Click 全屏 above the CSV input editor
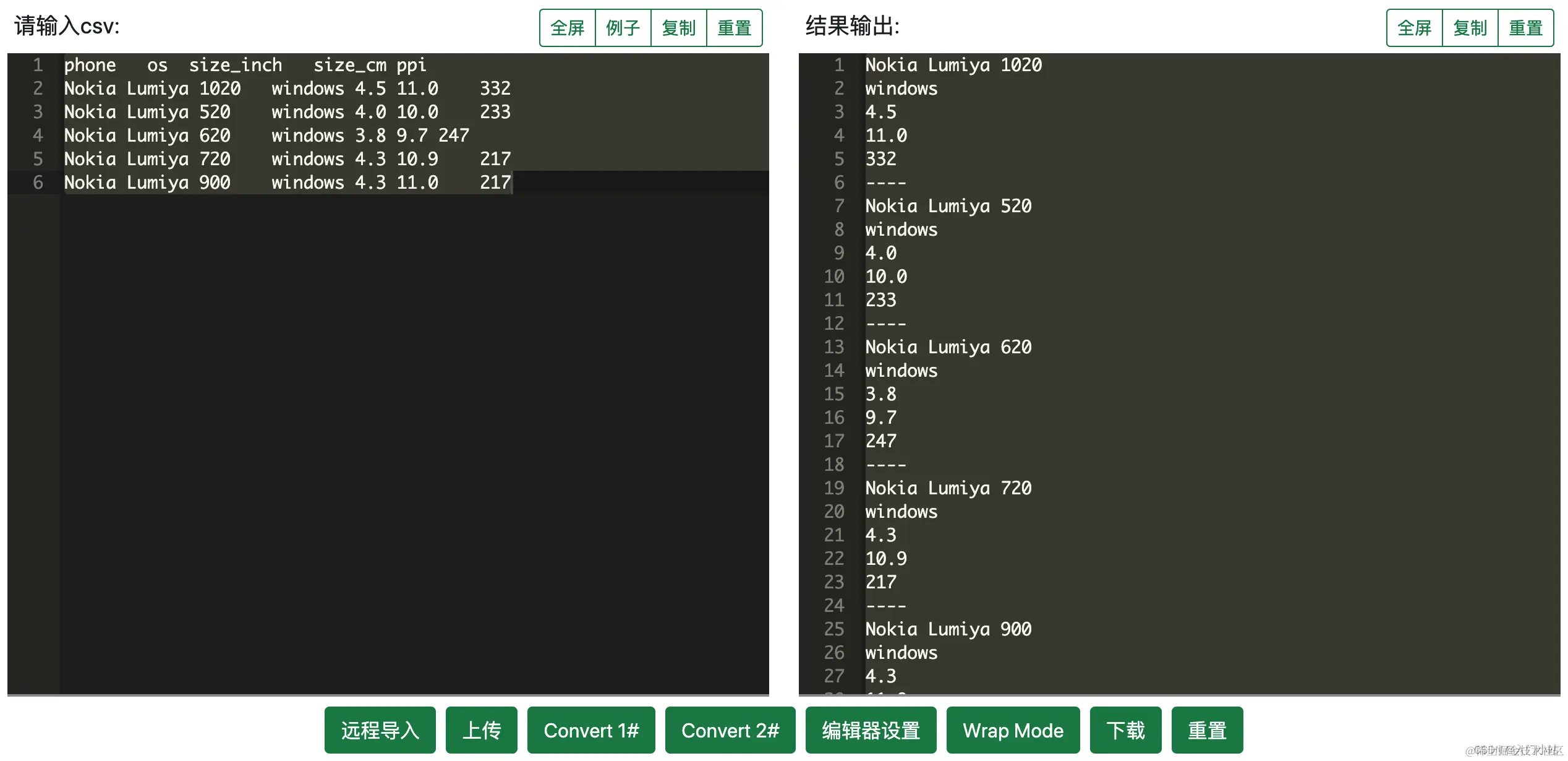The width and height of the screenshot is (1568, 761). pyautogui.click(x=566, y=27)
